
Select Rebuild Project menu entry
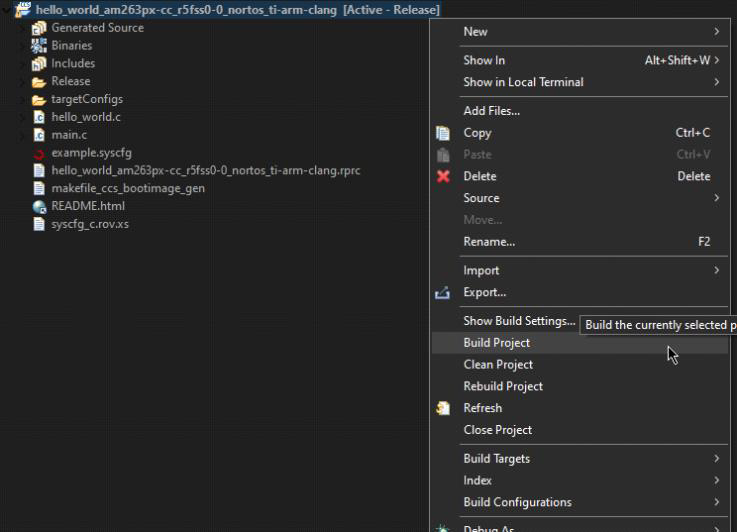(503, 386)
